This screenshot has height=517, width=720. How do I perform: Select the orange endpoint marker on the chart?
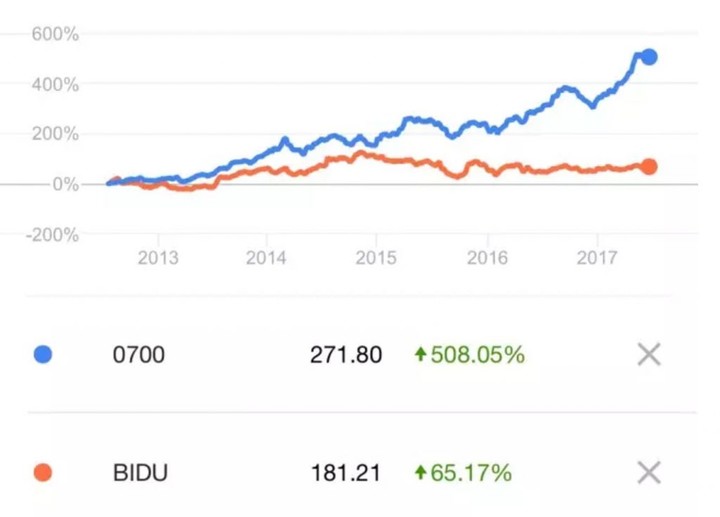(x=649, y=167)
